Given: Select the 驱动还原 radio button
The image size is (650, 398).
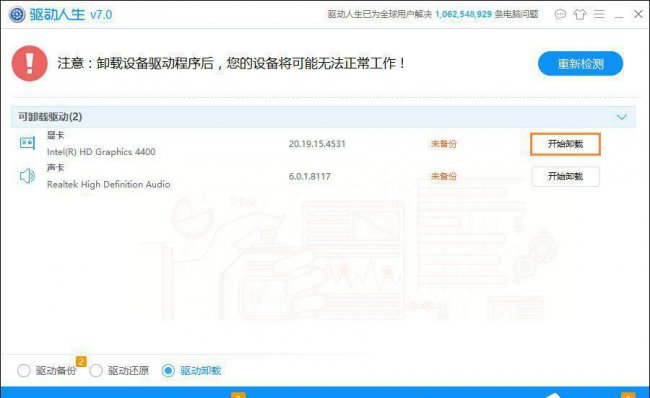Looking at the screenshot, I should tap(96, 370).
